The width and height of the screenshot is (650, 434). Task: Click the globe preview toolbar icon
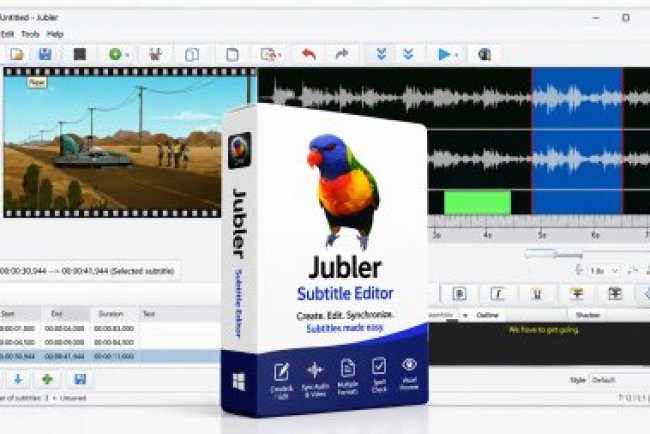click(484, 54)
